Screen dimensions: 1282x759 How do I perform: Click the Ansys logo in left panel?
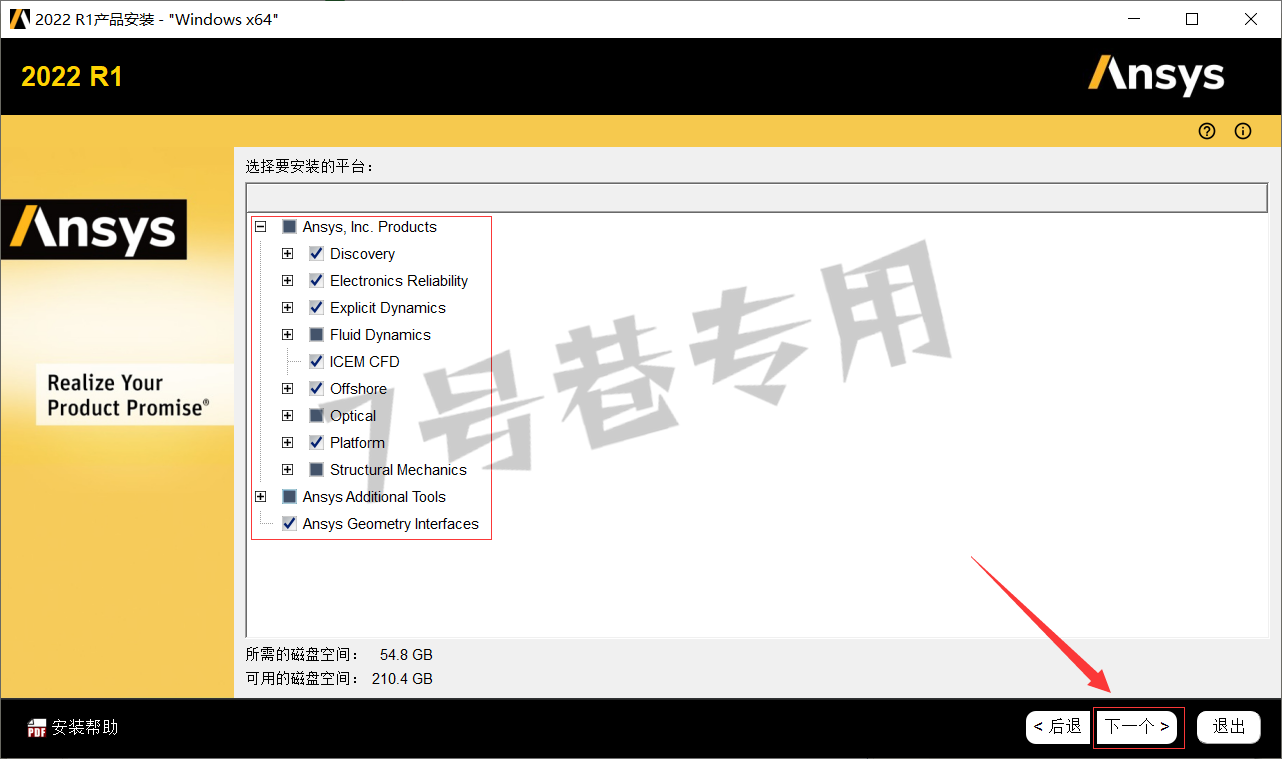(x=94, y=230)
